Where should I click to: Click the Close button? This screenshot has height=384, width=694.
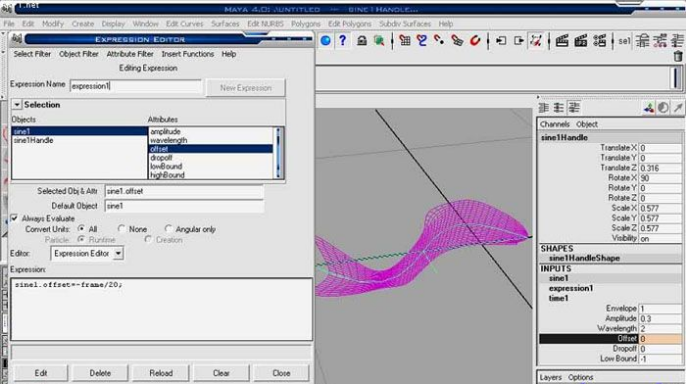point(281,373)
